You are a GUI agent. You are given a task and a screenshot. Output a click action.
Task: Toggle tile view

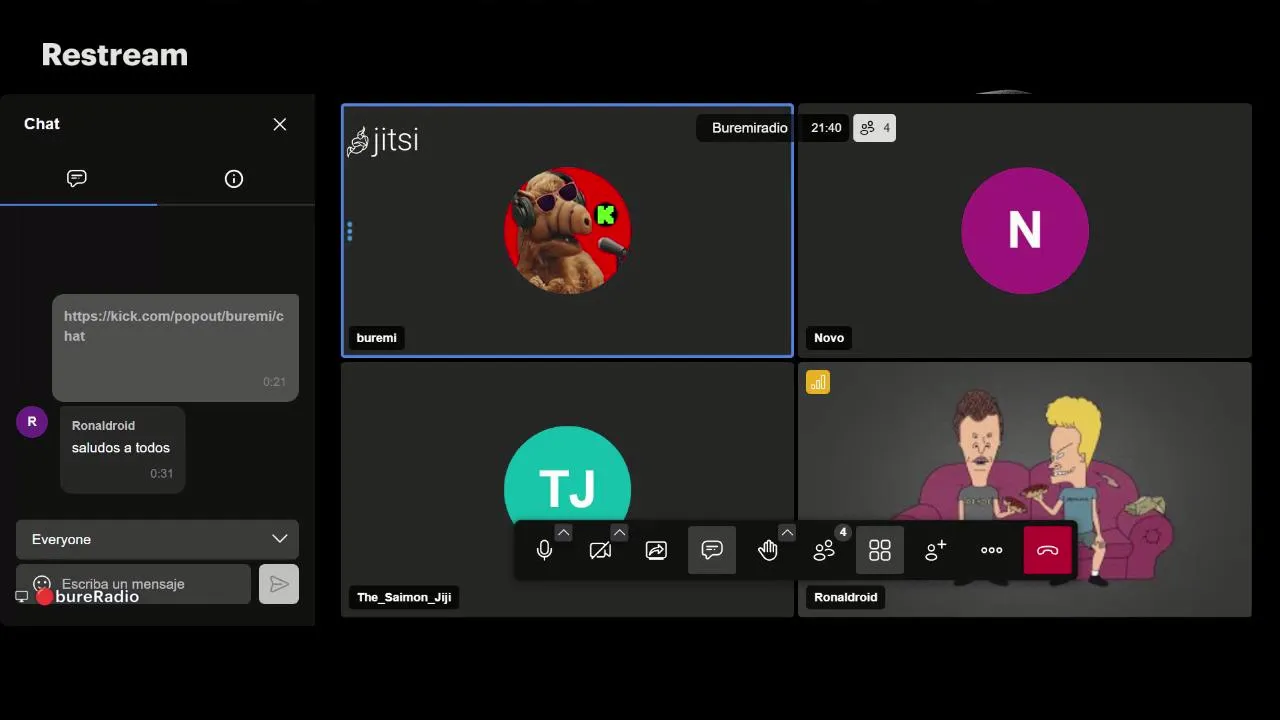coord(880,550)
